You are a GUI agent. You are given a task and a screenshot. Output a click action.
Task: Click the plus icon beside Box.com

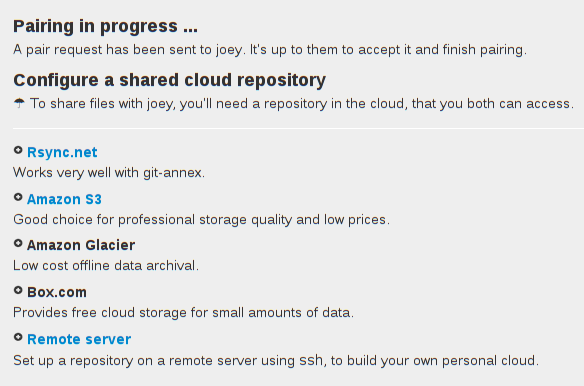click(18, 290)
